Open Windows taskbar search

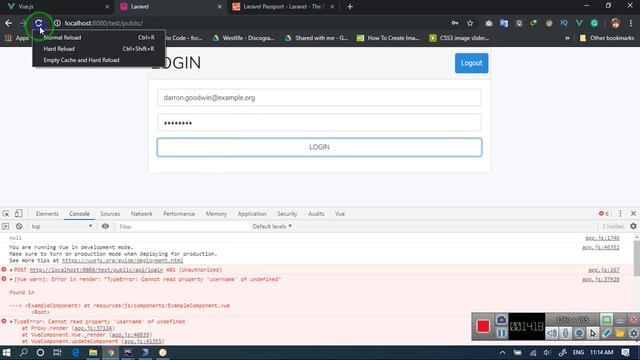click(23, 353)
